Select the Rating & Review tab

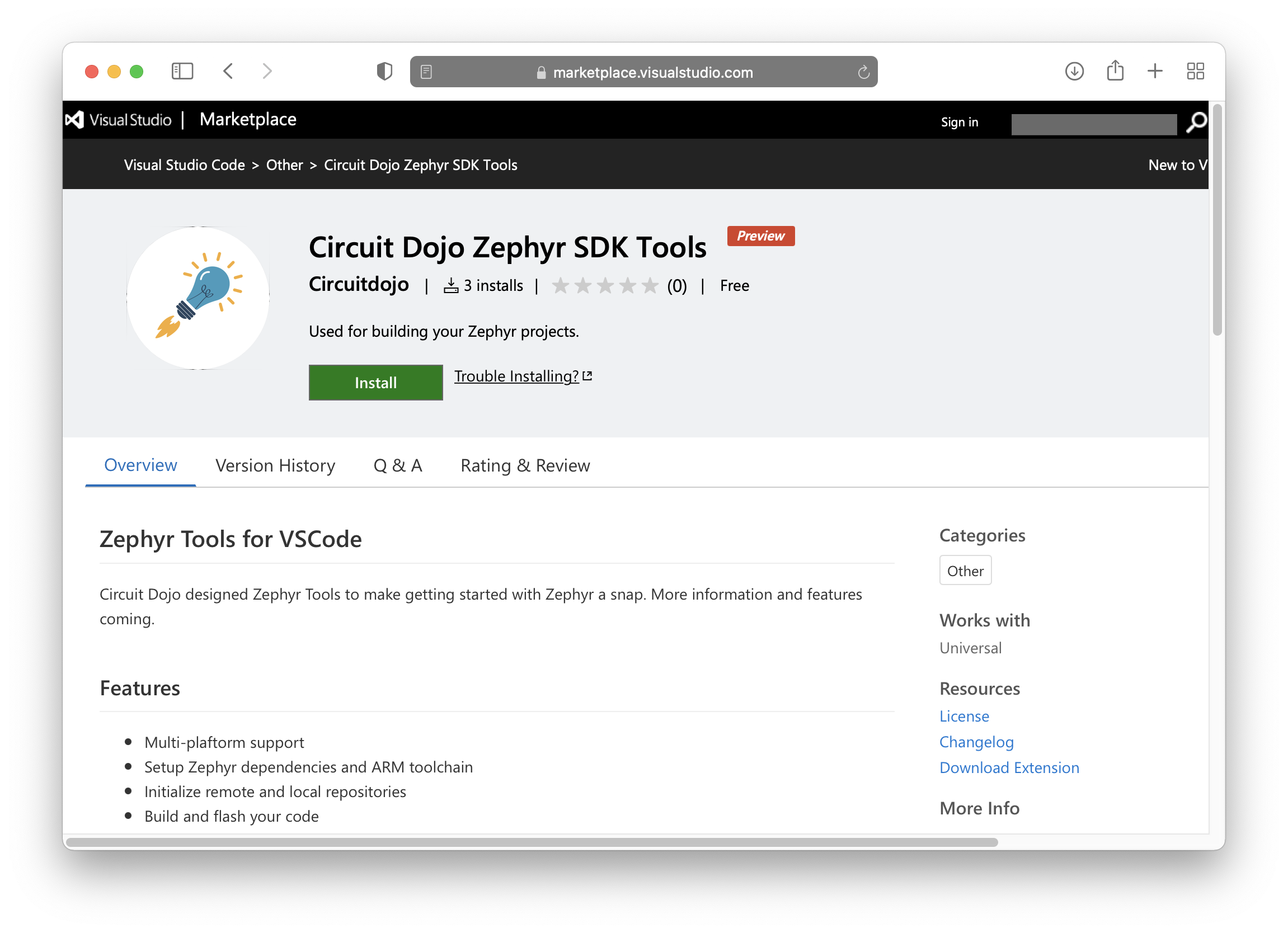tap(525, 465)
